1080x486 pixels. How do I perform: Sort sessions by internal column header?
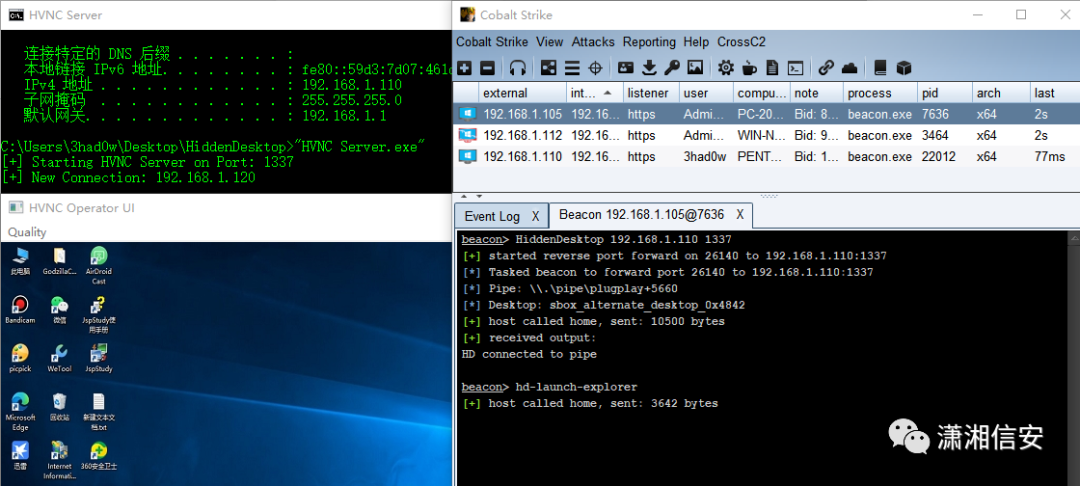tap(594, 93)
